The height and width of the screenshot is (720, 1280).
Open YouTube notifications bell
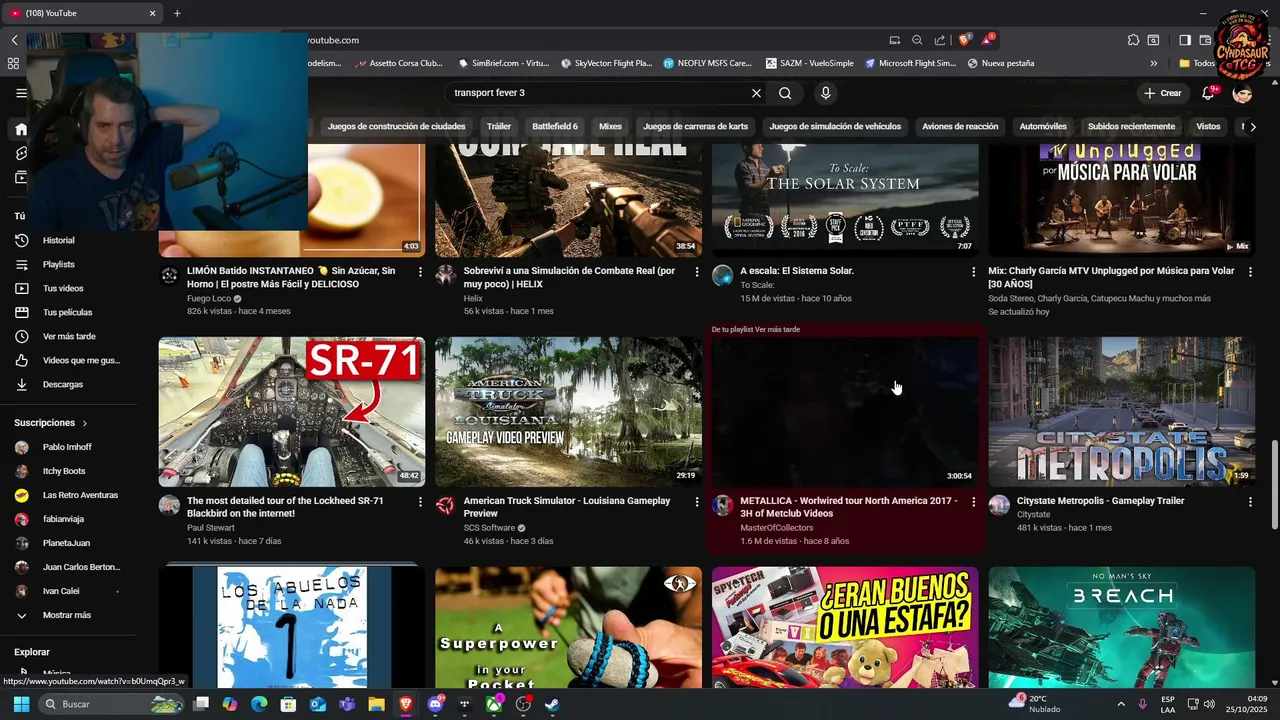(x=1209, y=93)
